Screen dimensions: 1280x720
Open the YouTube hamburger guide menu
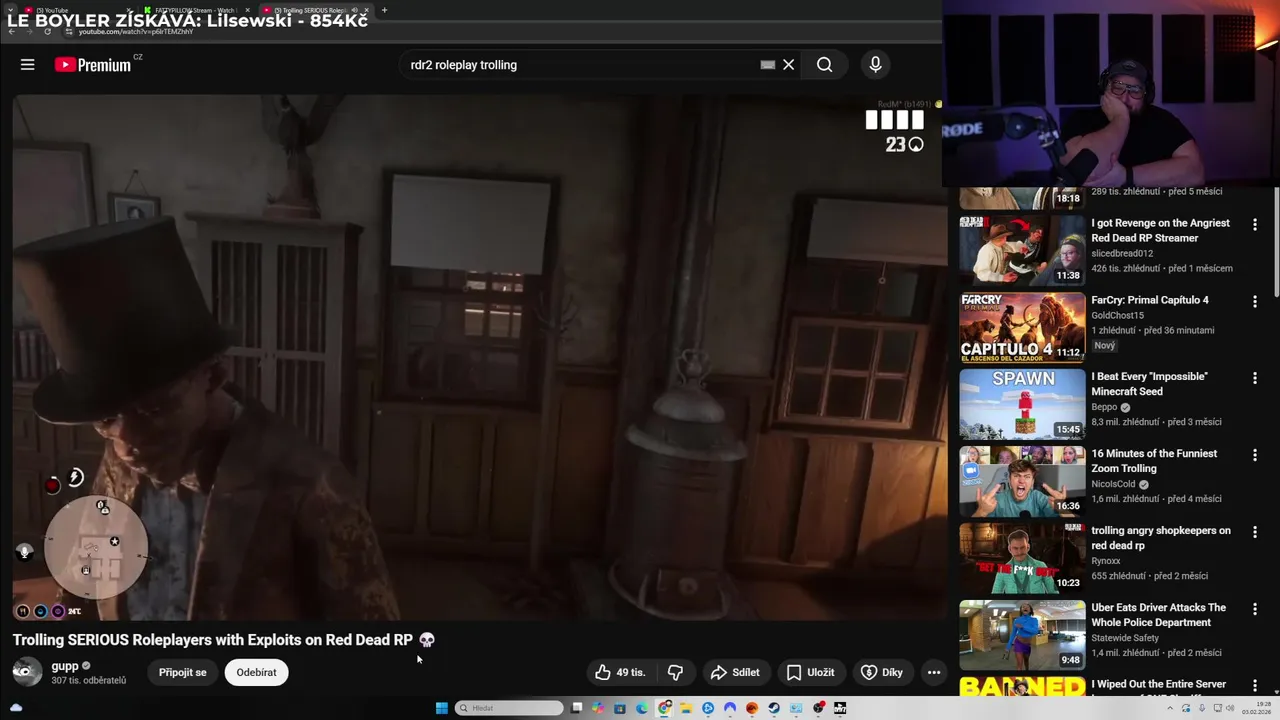tap(27, 64)
